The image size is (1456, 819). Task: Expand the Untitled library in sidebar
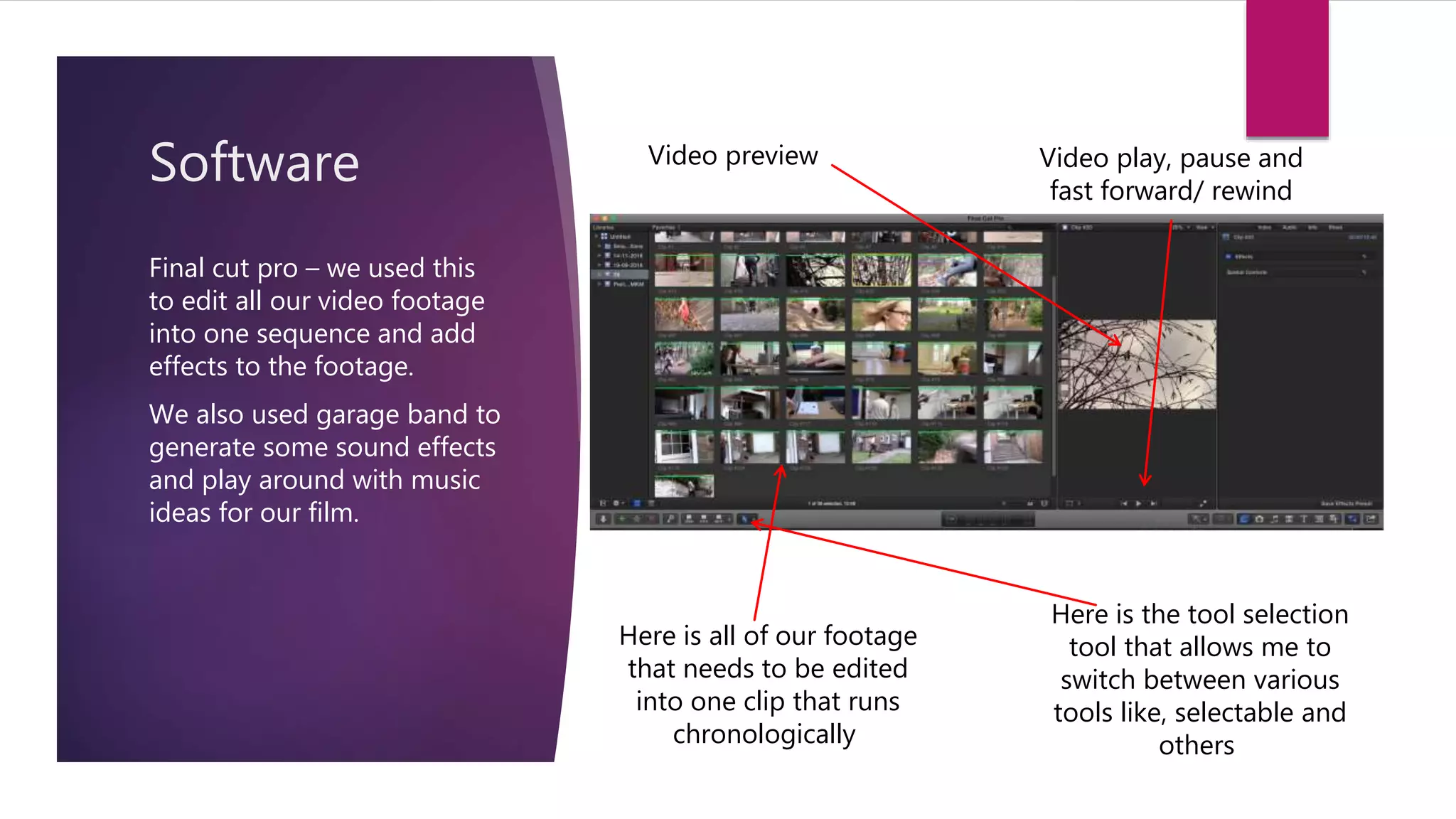point(596,236)
